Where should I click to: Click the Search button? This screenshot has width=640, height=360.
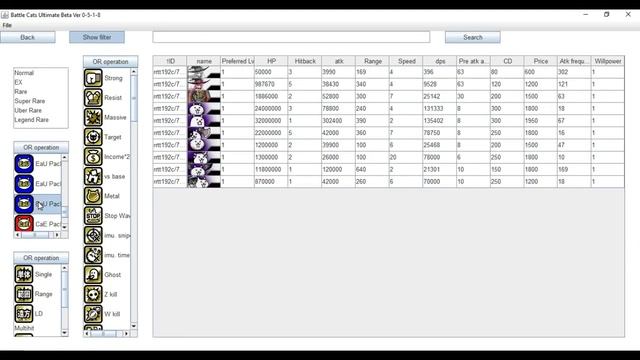click(473, 37)
